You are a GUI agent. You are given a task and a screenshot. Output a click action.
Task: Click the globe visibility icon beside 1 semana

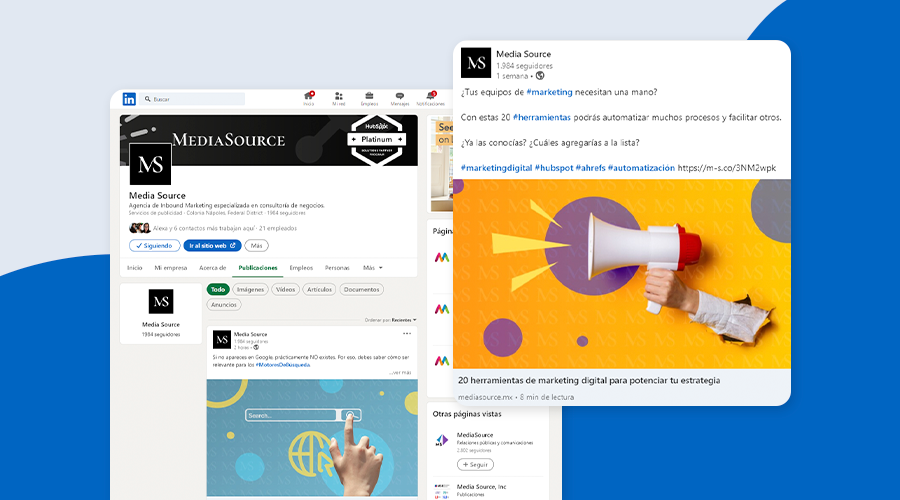pos(540,76)
